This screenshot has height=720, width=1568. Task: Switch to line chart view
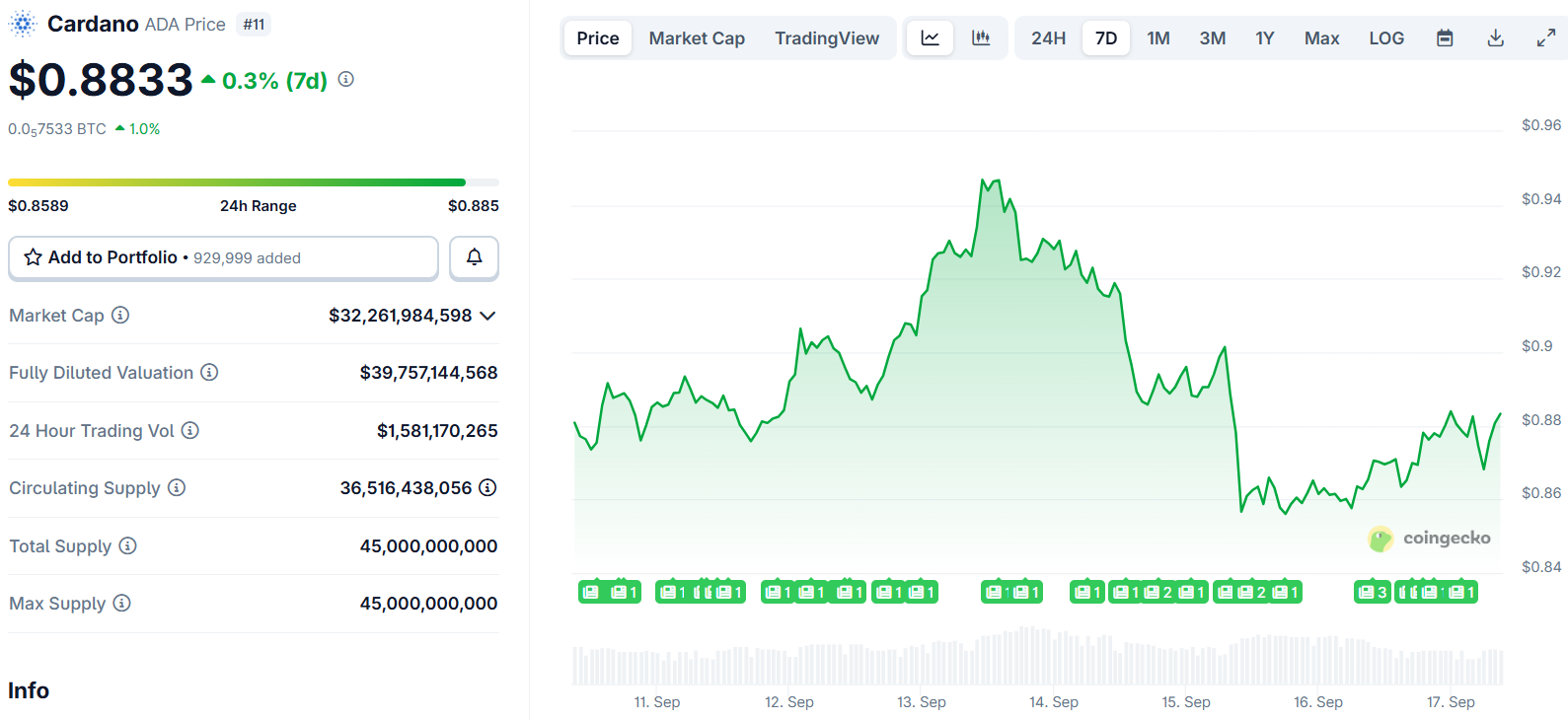(930, 37)
